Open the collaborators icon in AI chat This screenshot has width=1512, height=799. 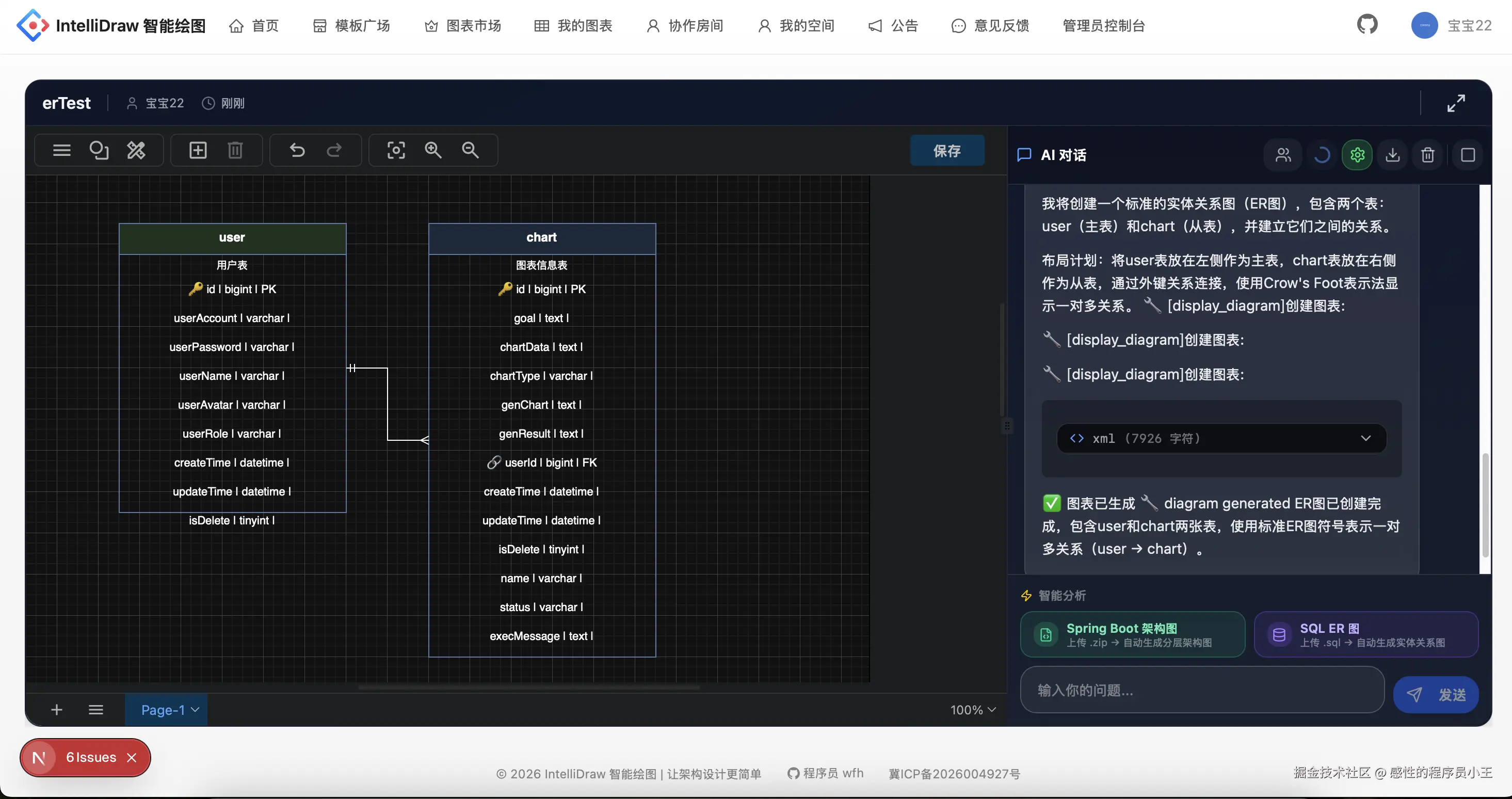point(1283,155)
